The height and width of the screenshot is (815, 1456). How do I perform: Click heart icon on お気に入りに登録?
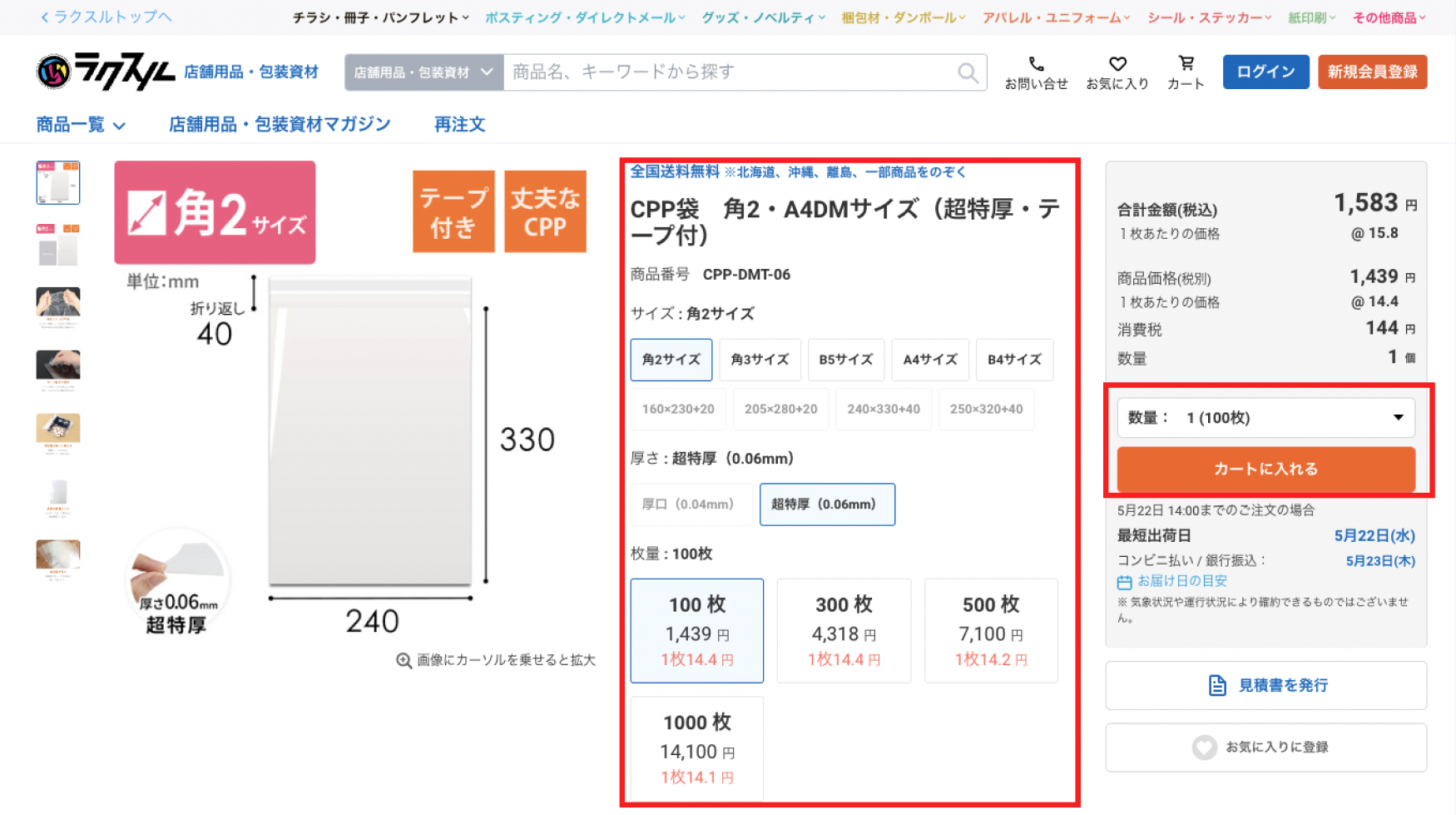coord(1204,747)
